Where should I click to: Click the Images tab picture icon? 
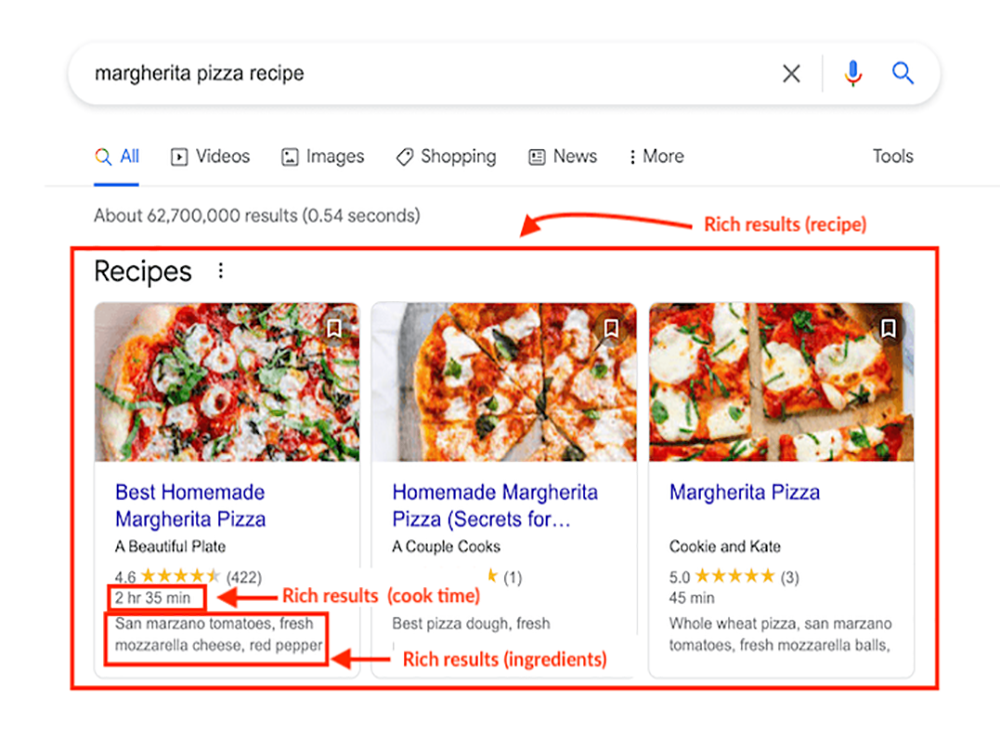point(289,156)
